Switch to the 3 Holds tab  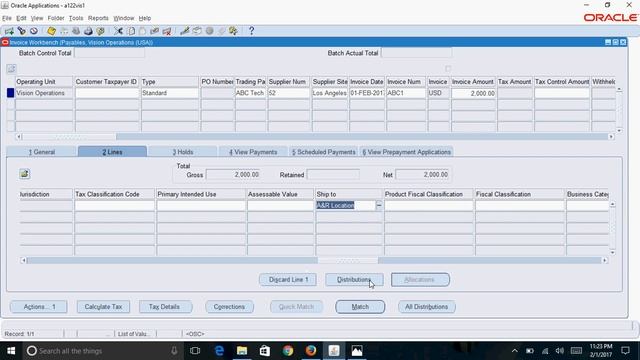[182, 152]
